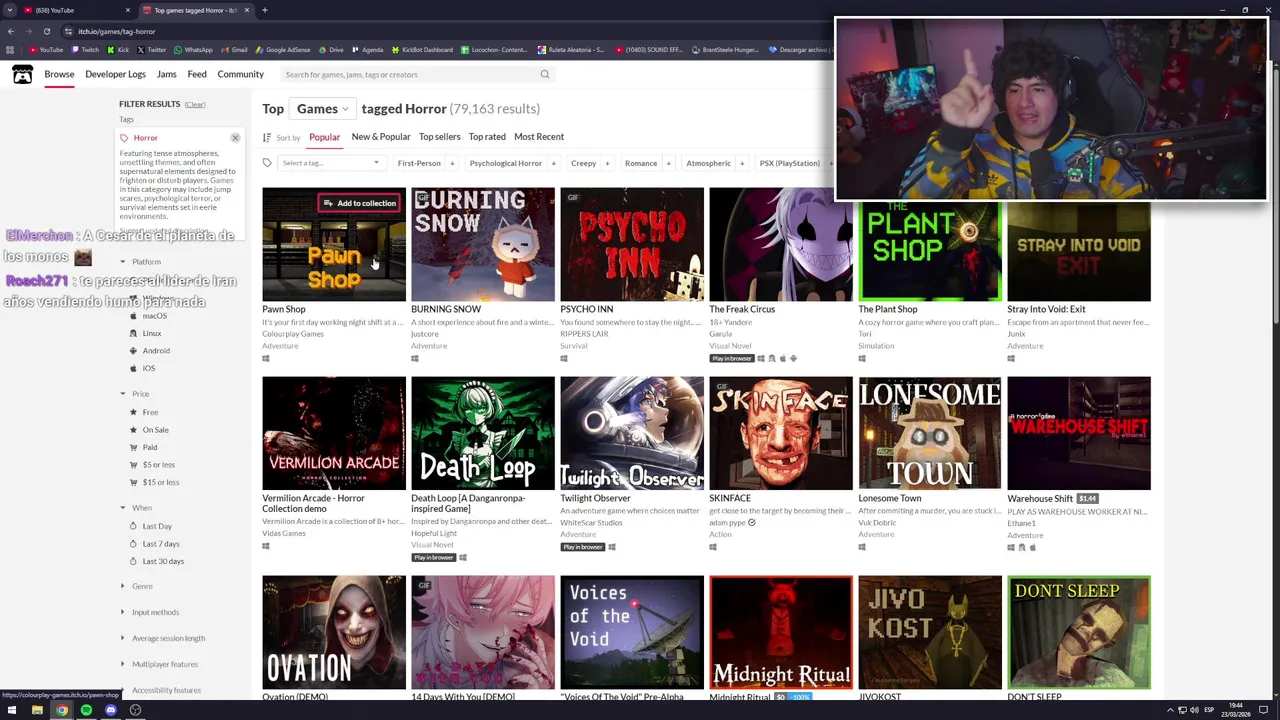
Task: Sort by Most Recent
Action: [x=539, y=137]
